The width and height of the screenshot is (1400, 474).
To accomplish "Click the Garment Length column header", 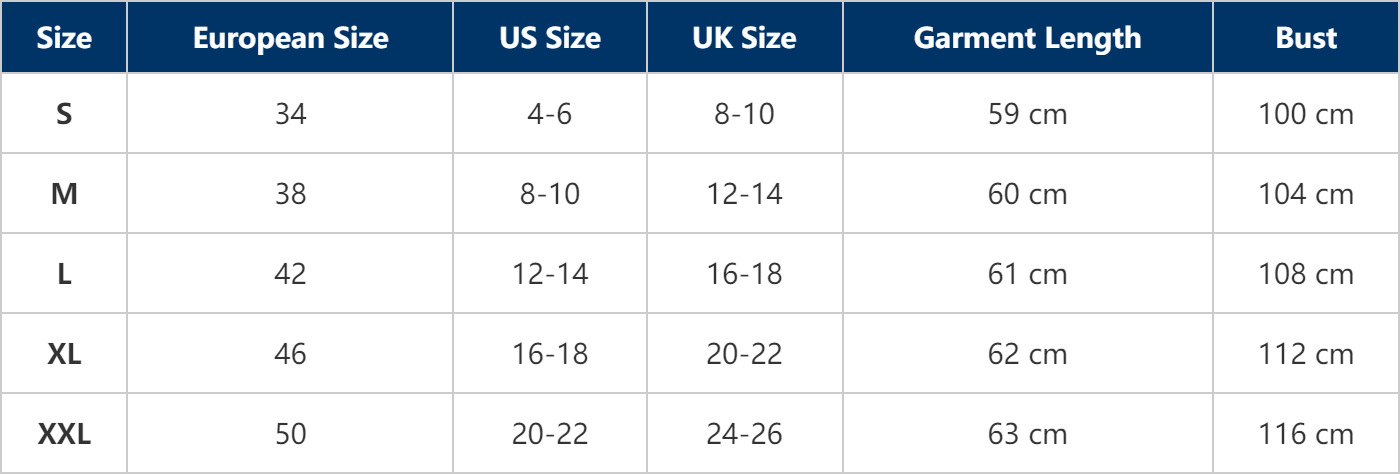I will [1027, 38].
